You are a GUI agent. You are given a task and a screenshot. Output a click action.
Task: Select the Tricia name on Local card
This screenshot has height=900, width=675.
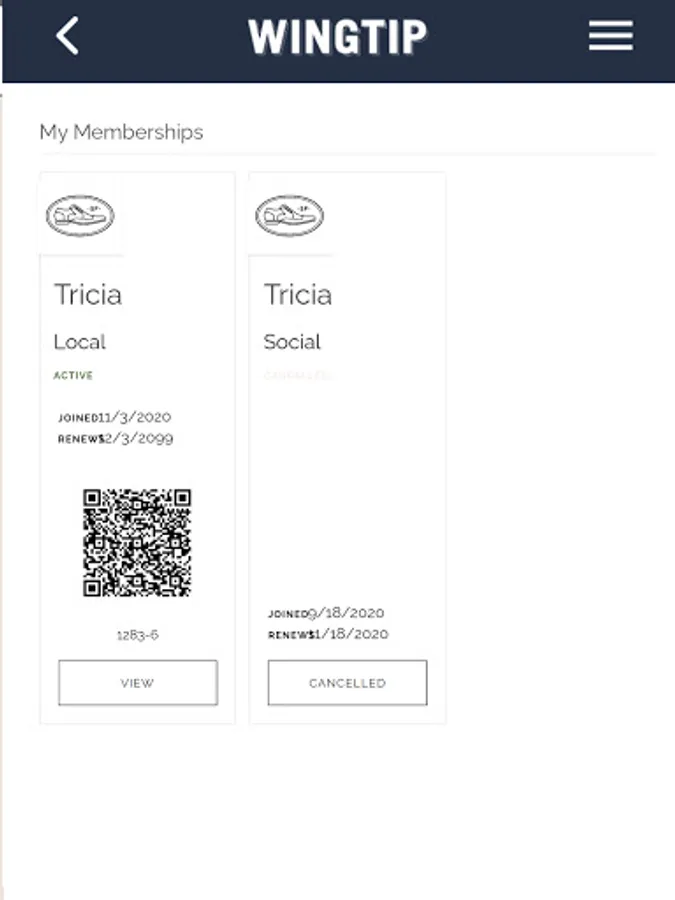tap(88, 295)
